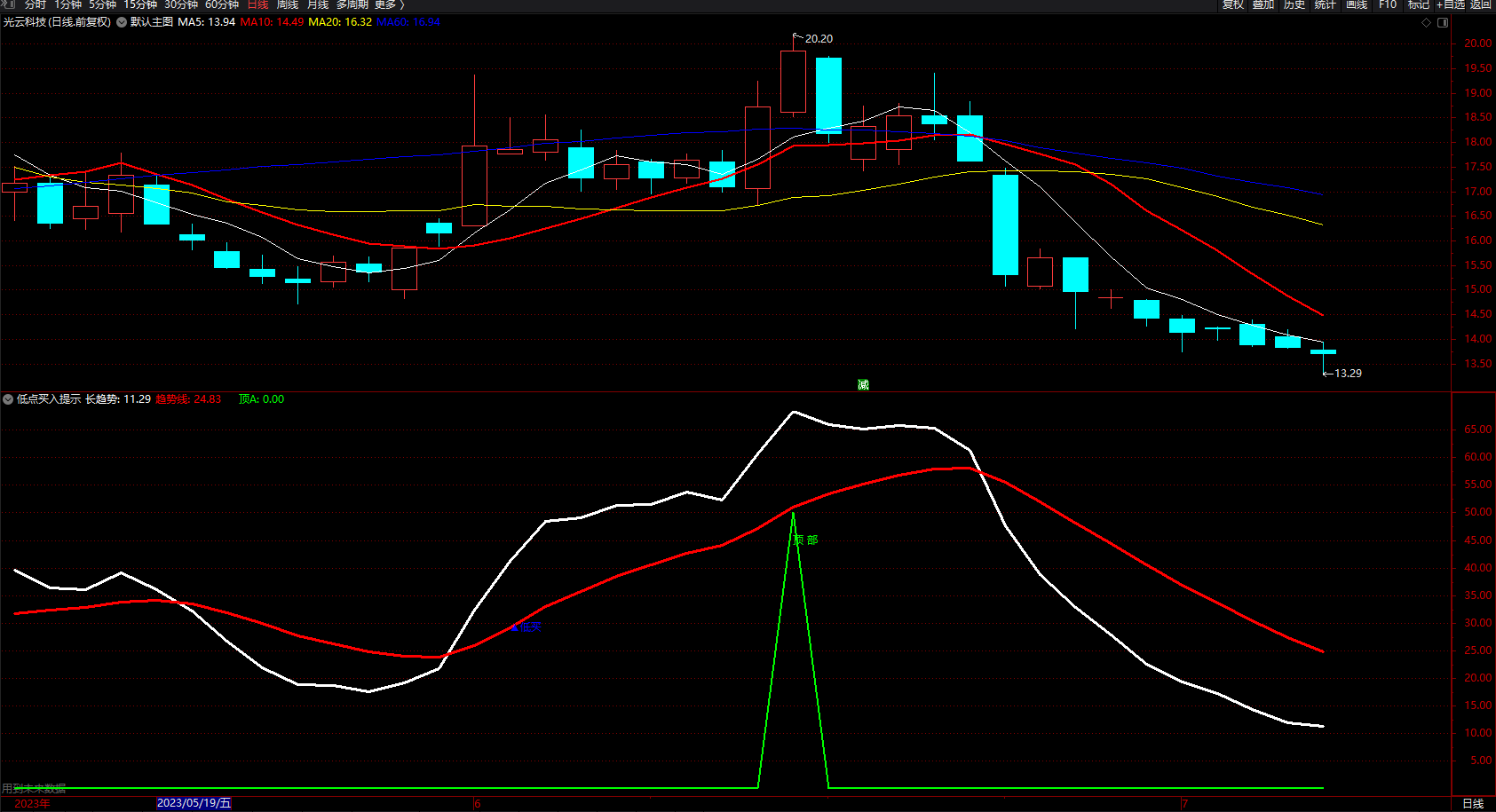Open F10 company info
Screen dimensions: 1496x812
(x=1388, y=4)
